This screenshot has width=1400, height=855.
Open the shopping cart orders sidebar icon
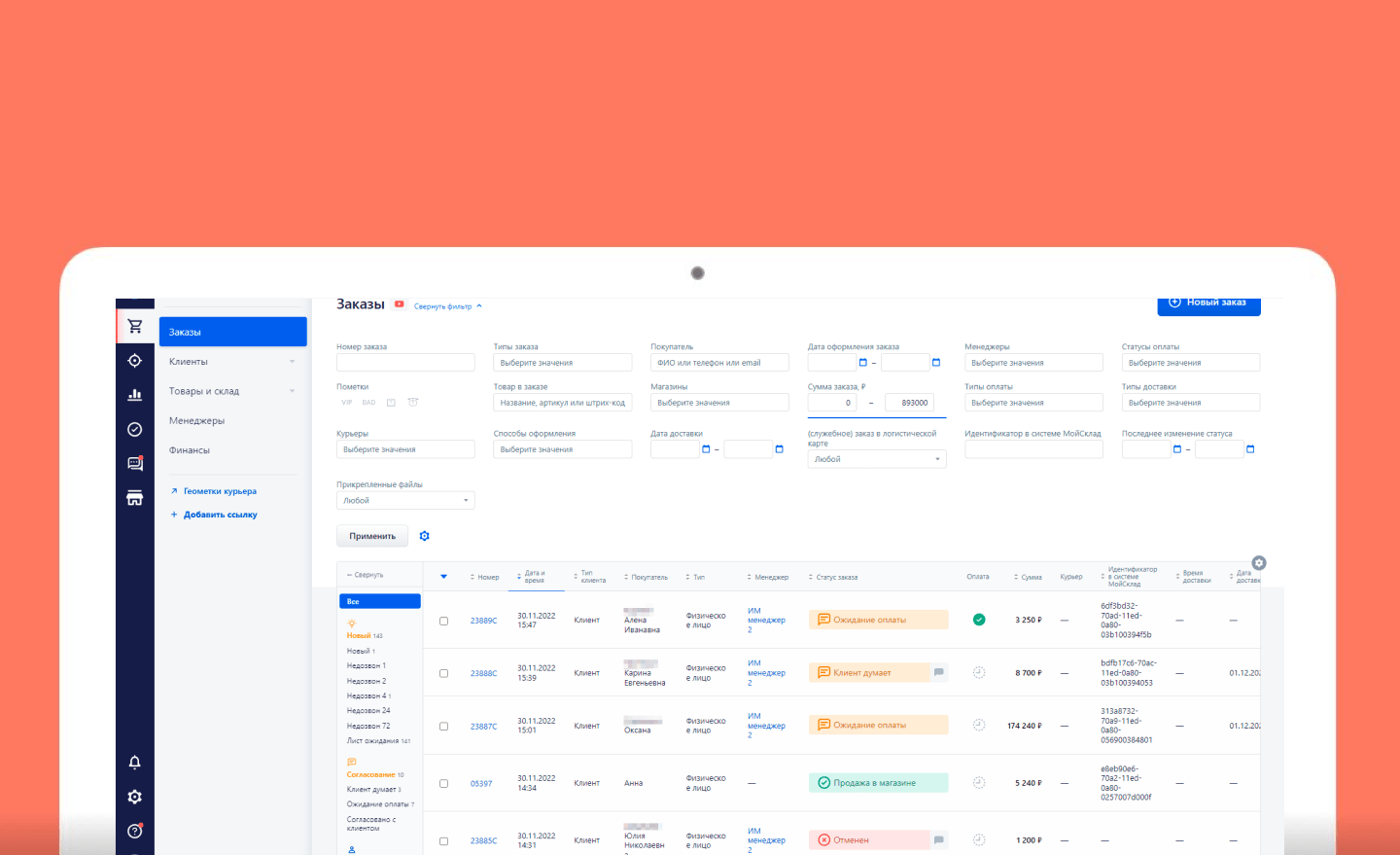(x=135, y=327)
